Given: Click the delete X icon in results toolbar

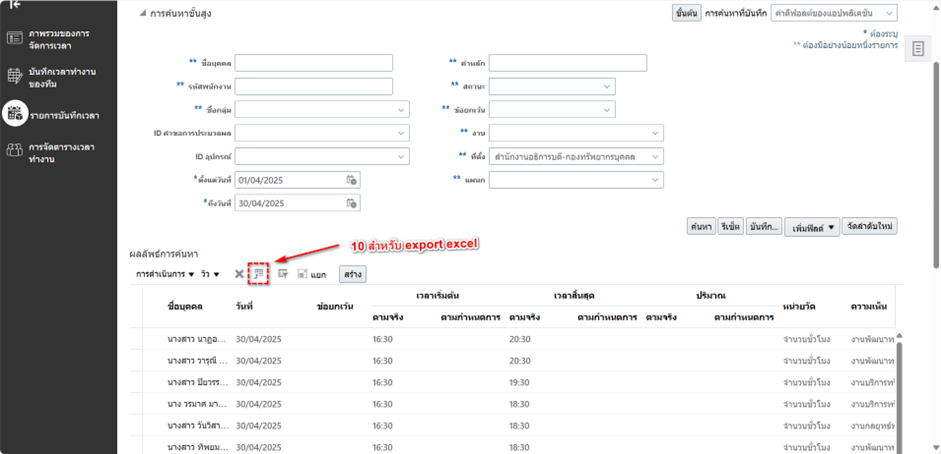Looking at the screenshot, I should coord(239,273).
